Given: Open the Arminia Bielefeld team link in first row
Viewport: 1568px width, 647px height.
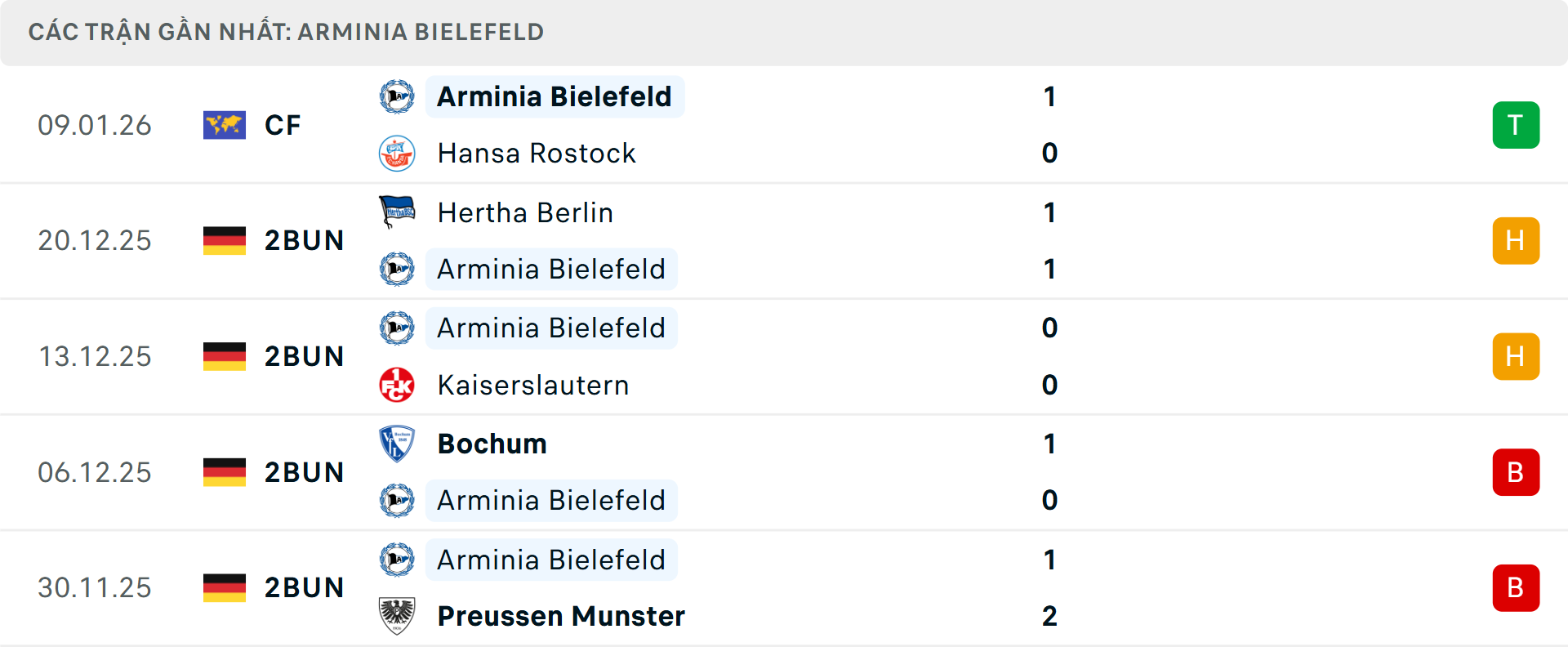Looking at the screenshot, I should pos(553,96).
